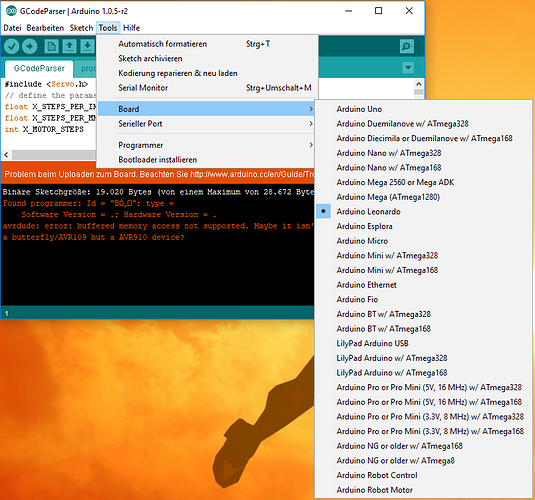The width and height of the screenshot is (535, 500).
Task: Click the arduino.cc link in error bar
Action: tap(252, 174)
